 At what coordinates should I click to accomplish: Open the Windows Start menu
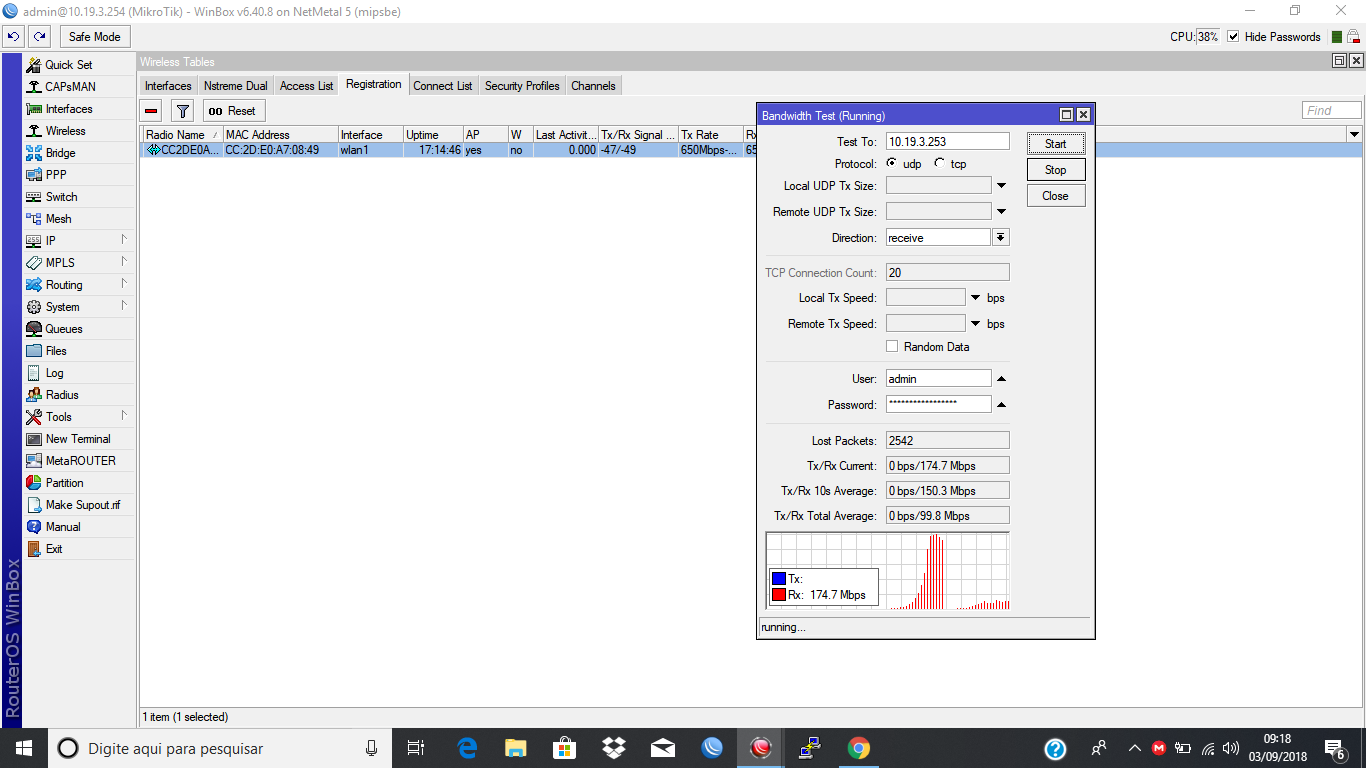pyautogui.click(x=23, y=748)
